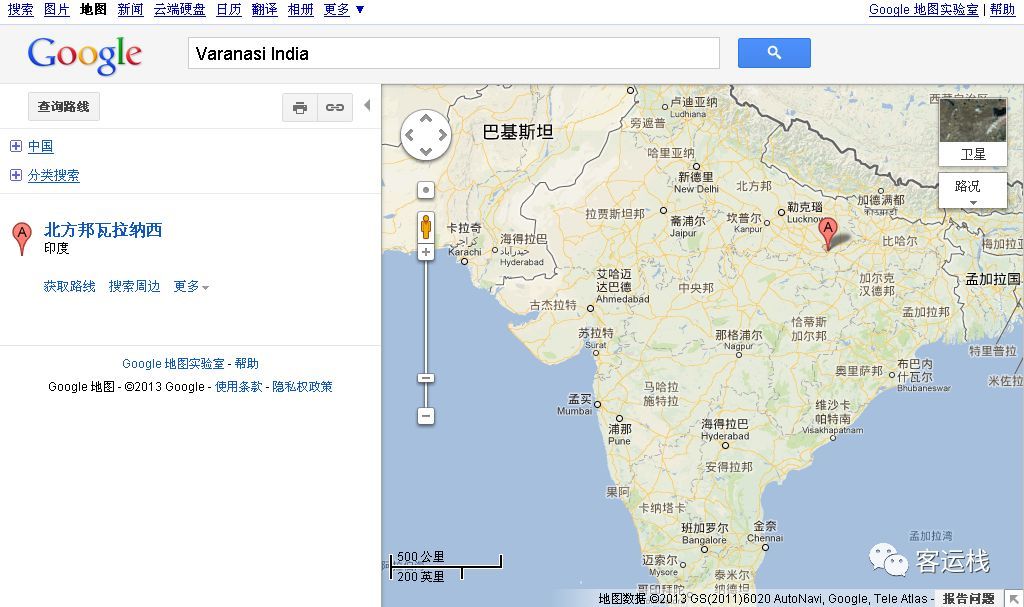Zoom out with the minus button
Image resolution: width=1024 pixels, height=607 pixels.
coord(426,416)
